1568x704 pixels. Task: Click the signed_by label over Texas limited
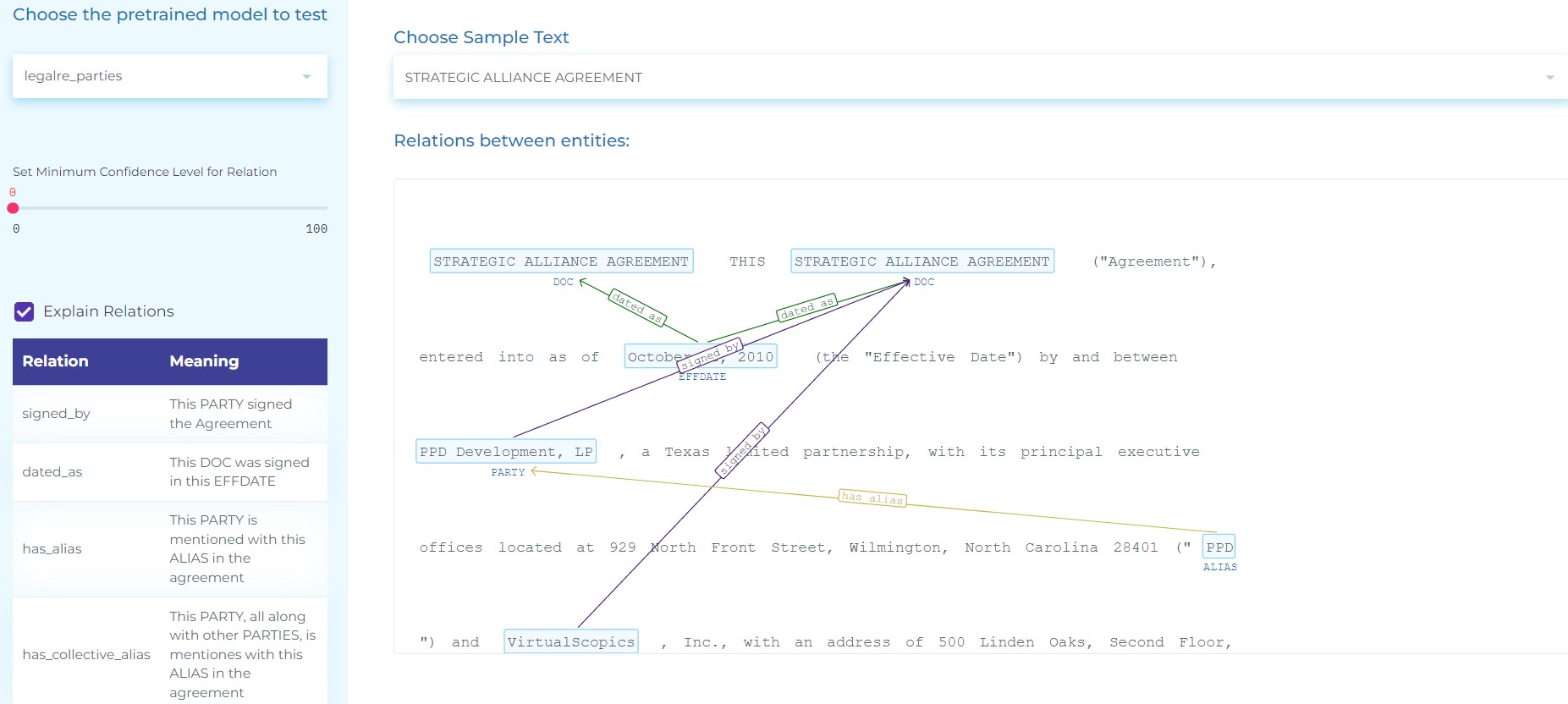coord(741,450)
